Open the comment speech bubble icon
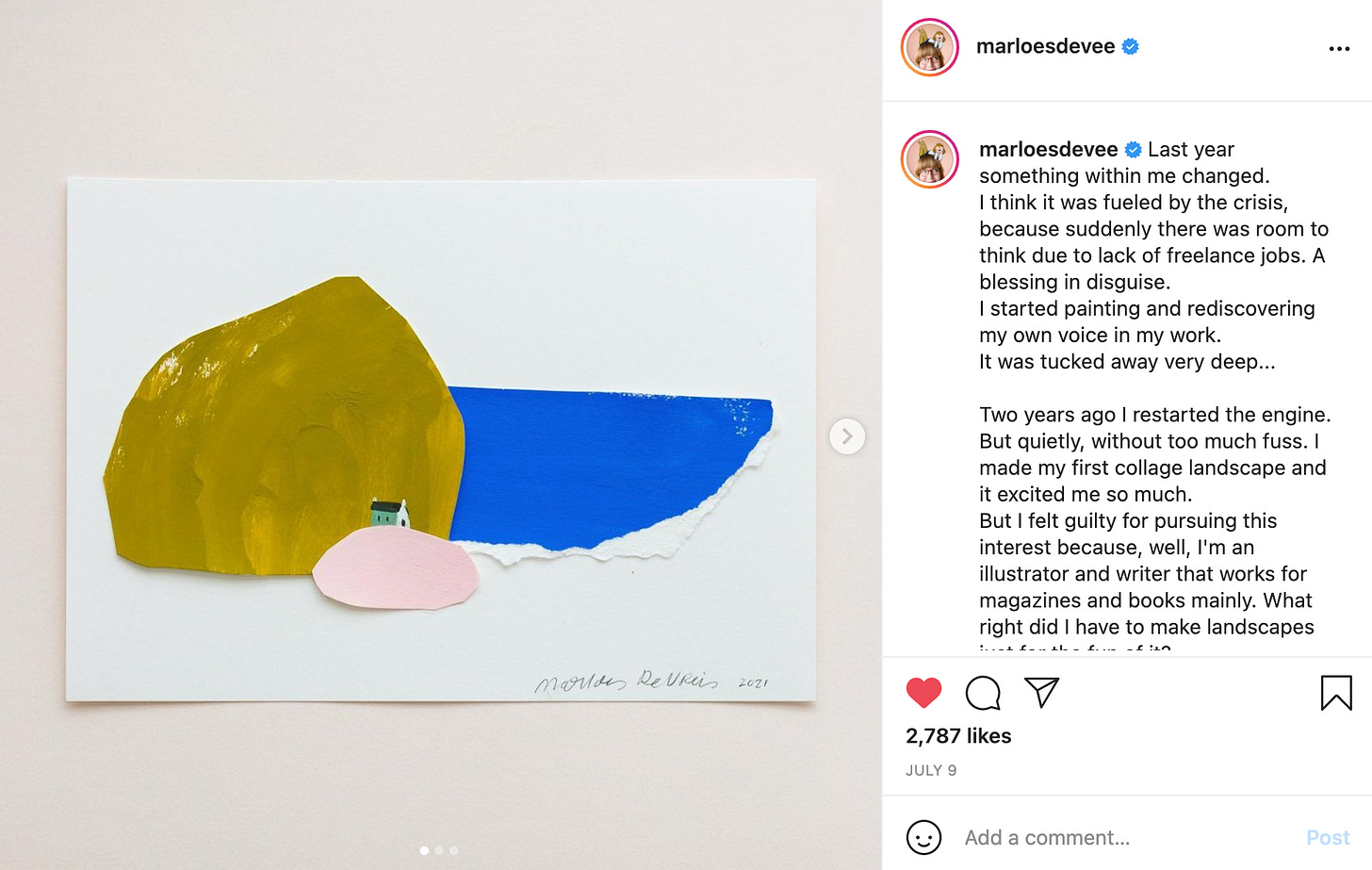Image resolution: width=1372 pixels, height=870 pixels. coord(983,693)
